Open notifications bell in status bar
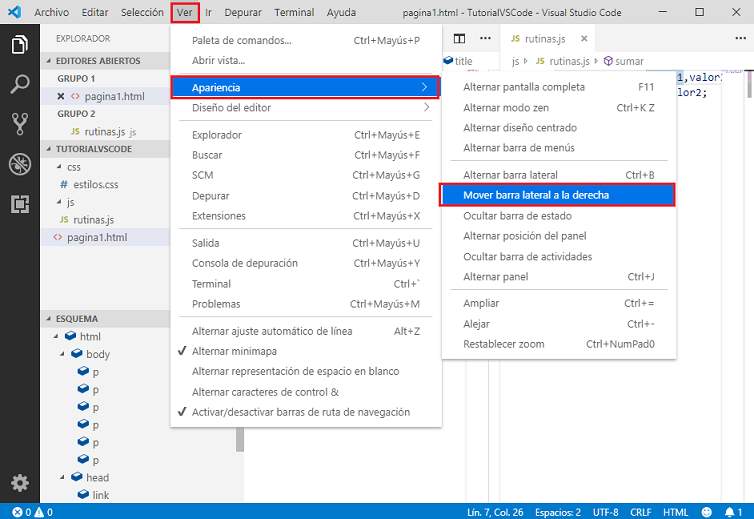Image resolution: width=754 pixels, height=519 pixels. [x=729, y=512]
